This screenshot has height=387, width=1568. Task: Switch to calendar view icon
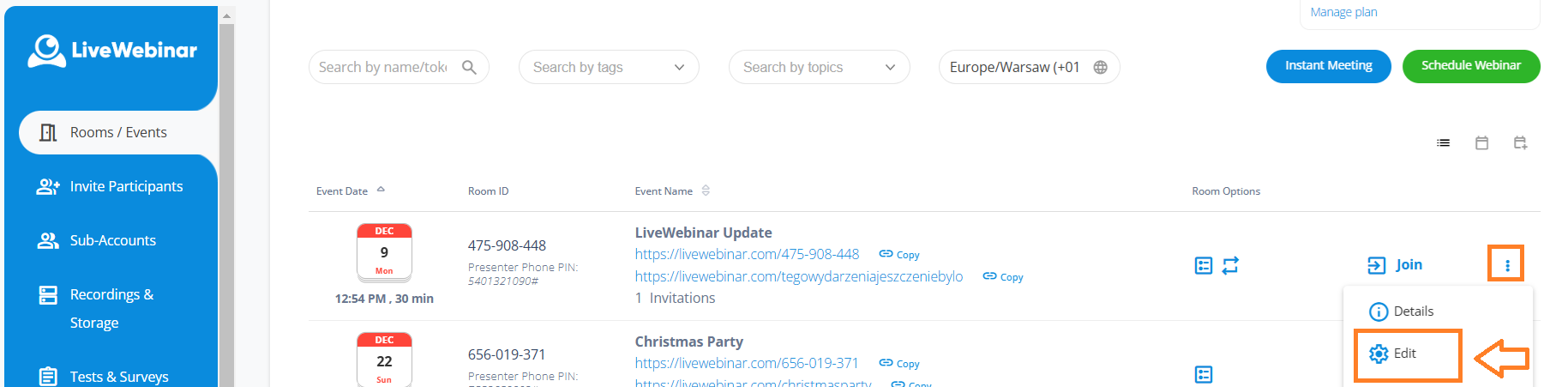point(1481,143)
